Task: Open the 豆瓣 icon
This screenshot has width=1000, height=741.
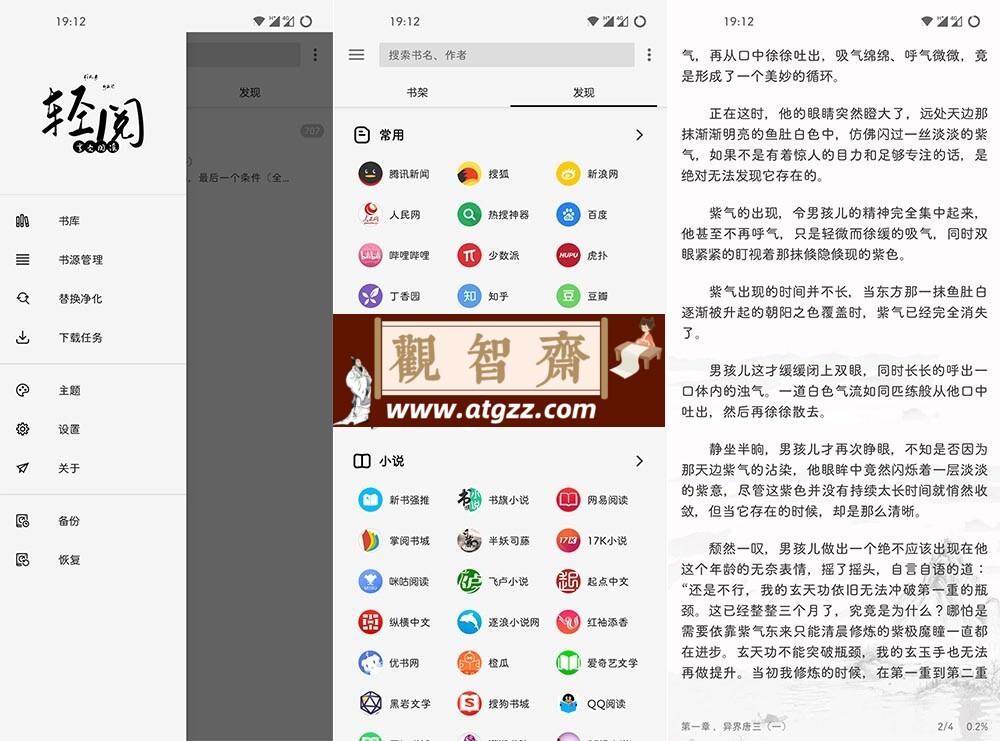Action: 568,297
